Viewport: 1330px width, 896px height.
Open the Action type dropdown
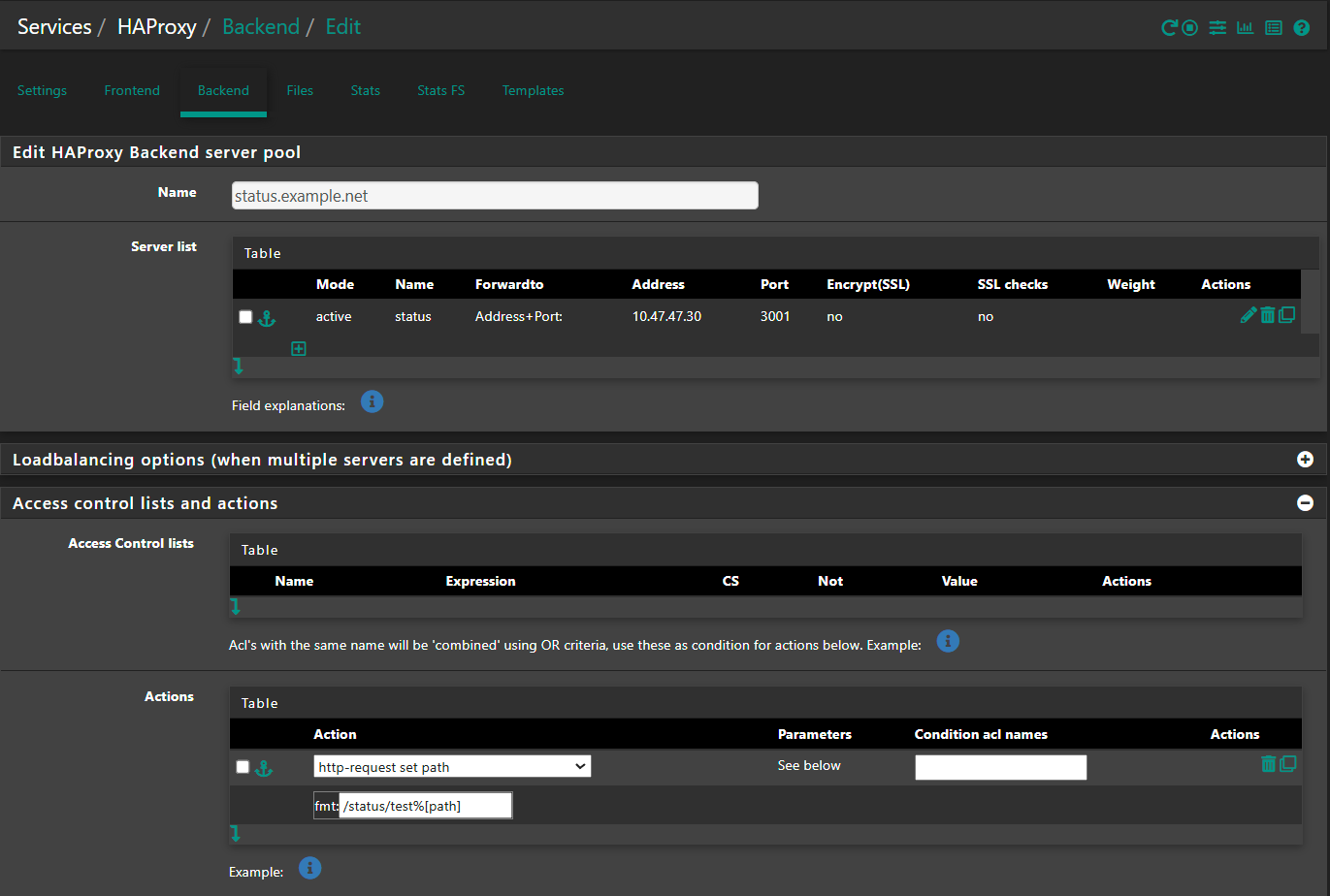(452, 766)
